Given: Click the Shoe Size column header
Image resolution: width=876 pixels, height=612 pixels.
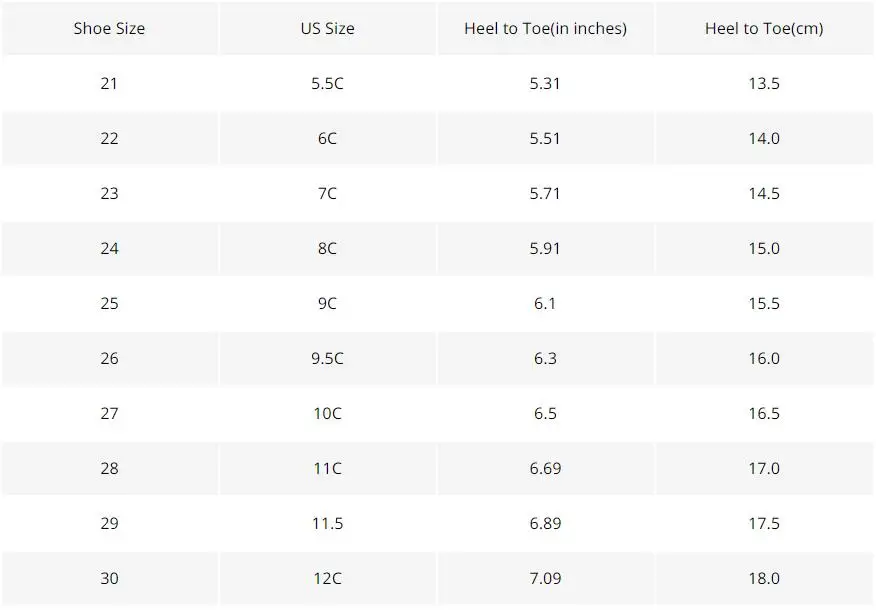Looking at the screenshot, I should click(x=110, y=29).
